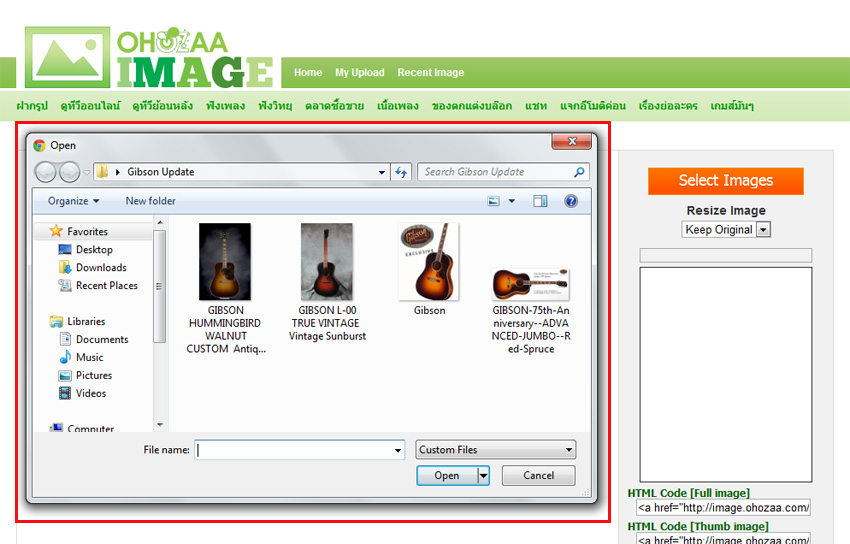Open the My Upload page

359,73
